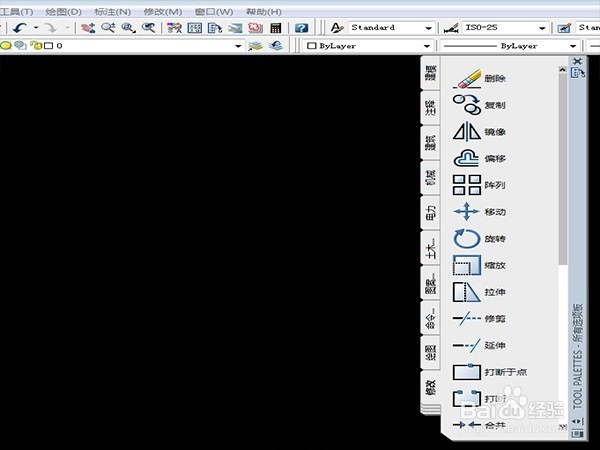Select the 复制 (copy) tool
The width and height of the screenshot is (600, 450).
479,105
